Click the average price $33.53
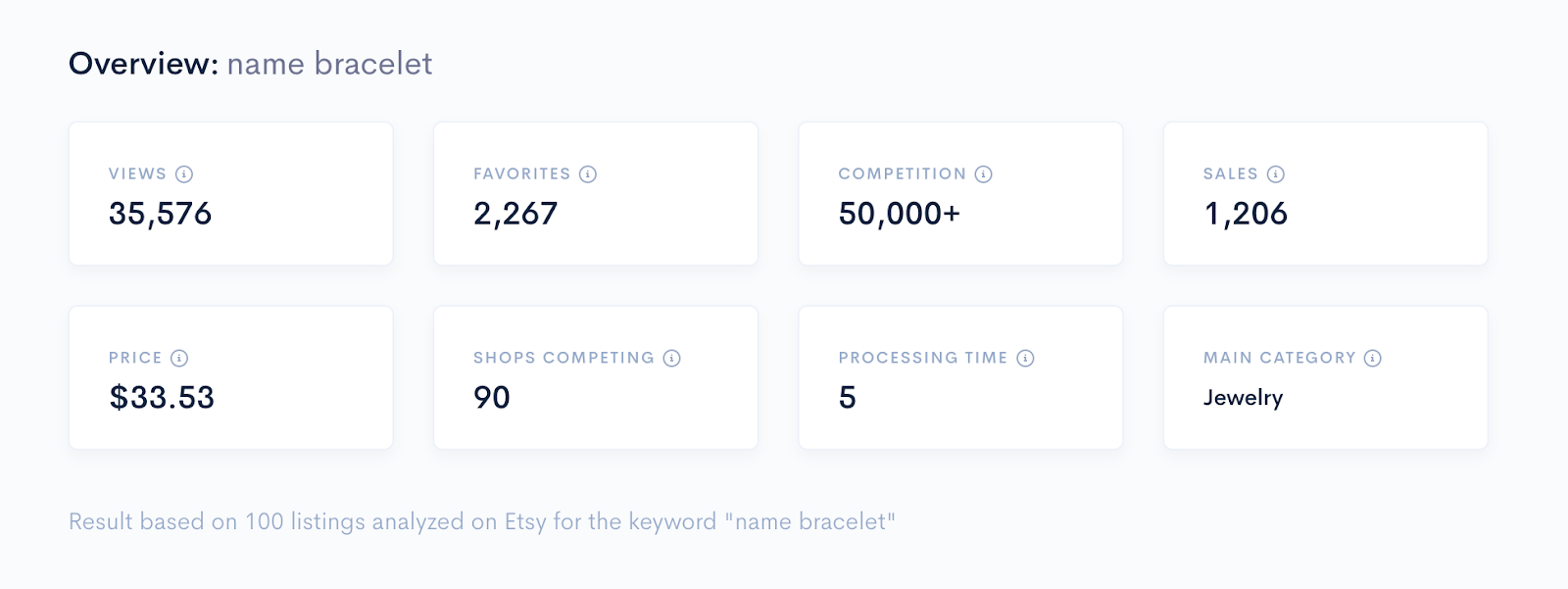 pyautogui.click(x=162, y=397)
